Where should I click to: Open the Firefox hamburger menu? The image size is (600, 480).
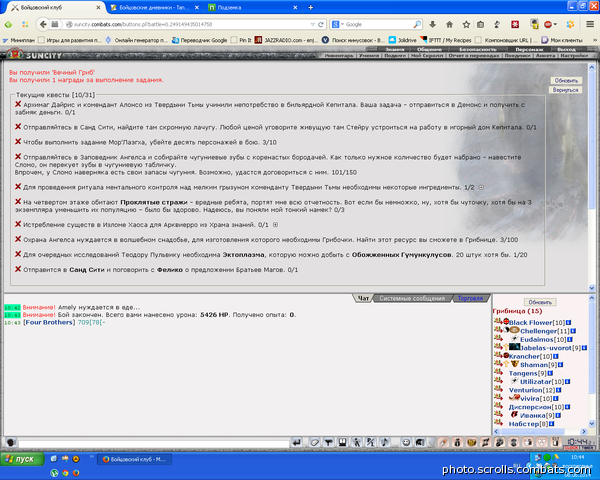[x=590, y=24]
